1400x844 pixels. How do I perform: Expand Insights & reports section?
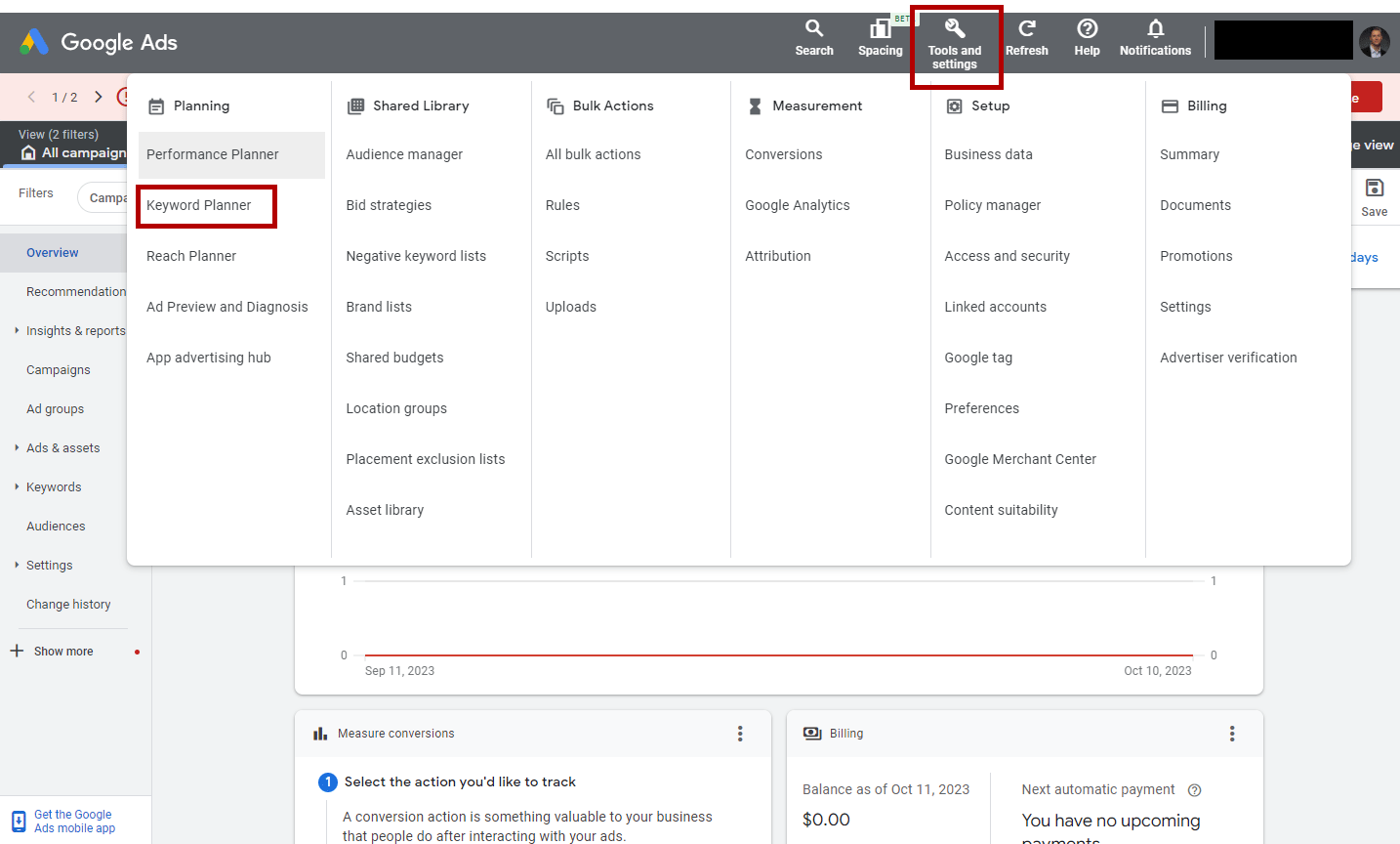click(17, 330)
